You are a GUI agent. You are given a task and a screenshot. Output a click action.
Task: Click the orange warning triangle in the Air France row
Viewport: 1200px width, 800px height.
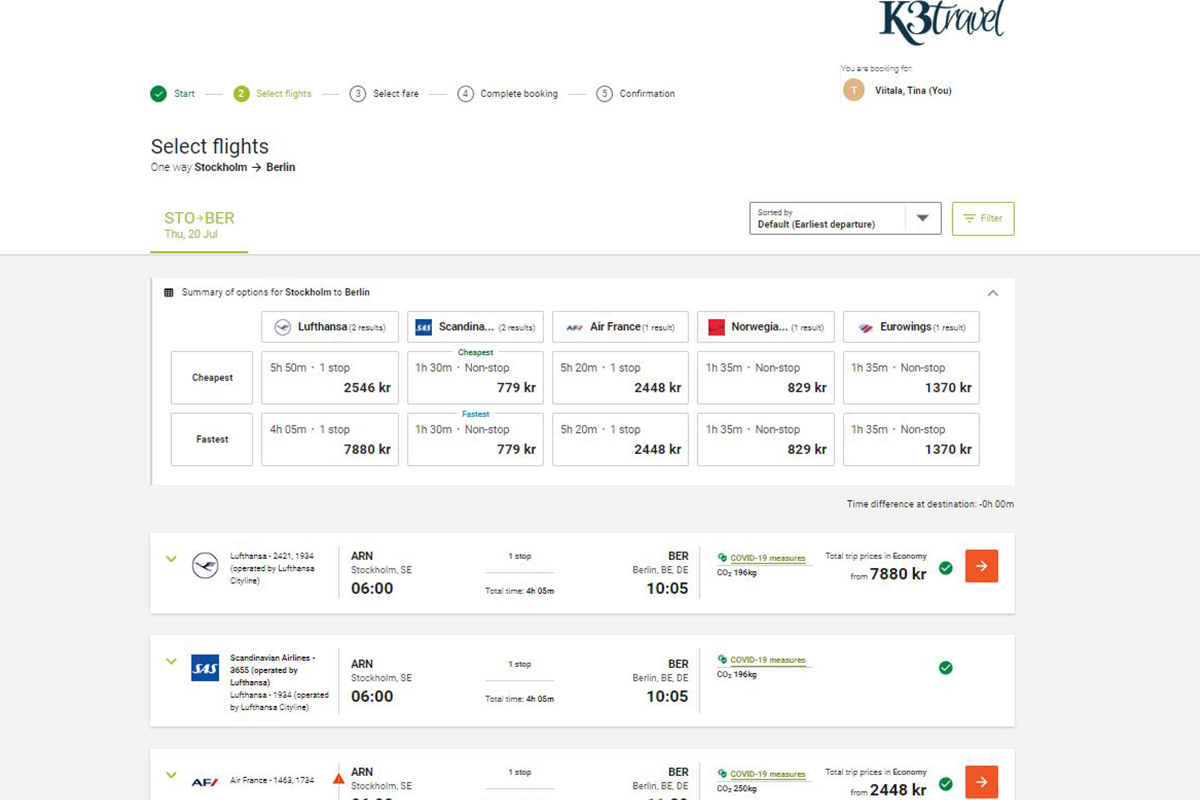(339, 778)
